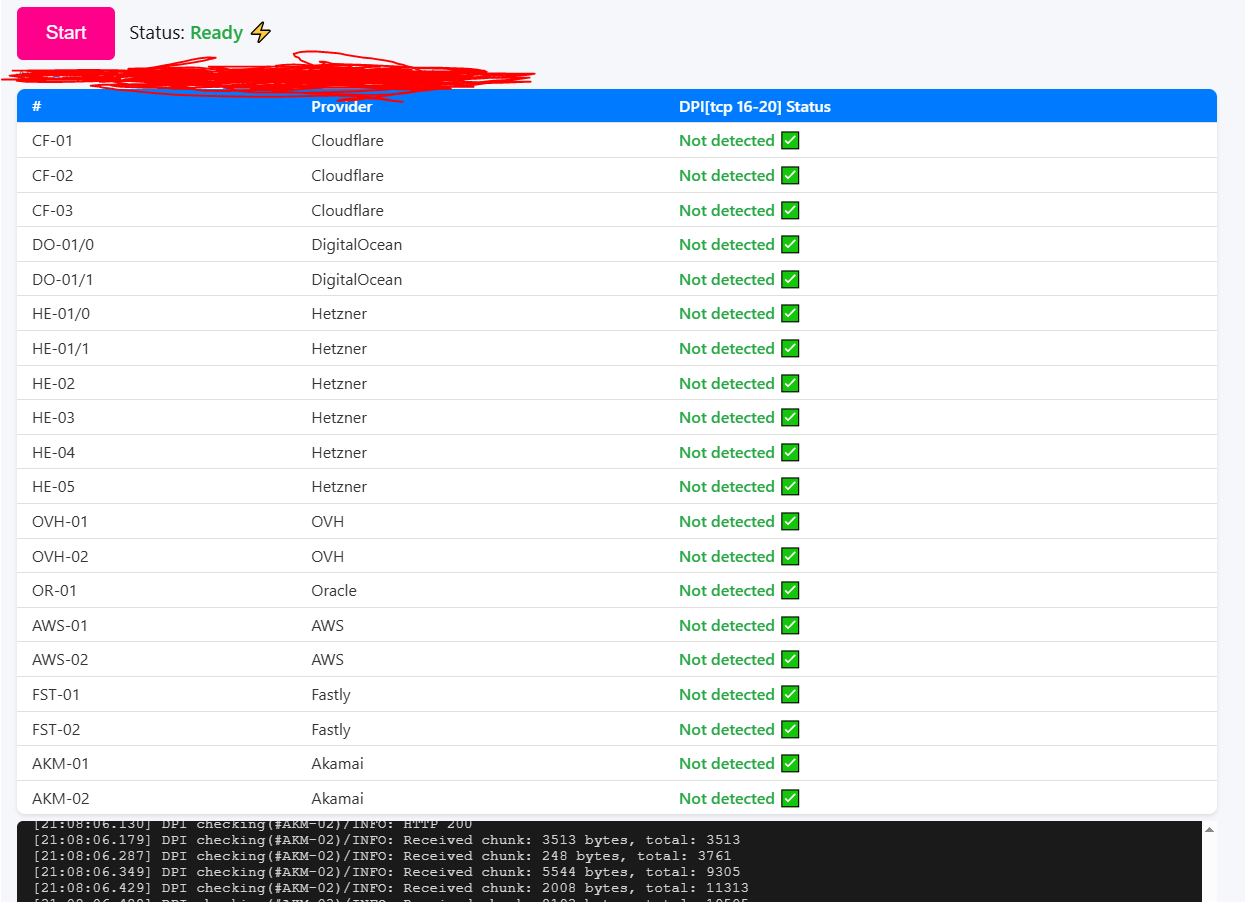Select the AKM-01 row ID cell
This screenshot has width=1245, height=902.
[x=60, y=764]
